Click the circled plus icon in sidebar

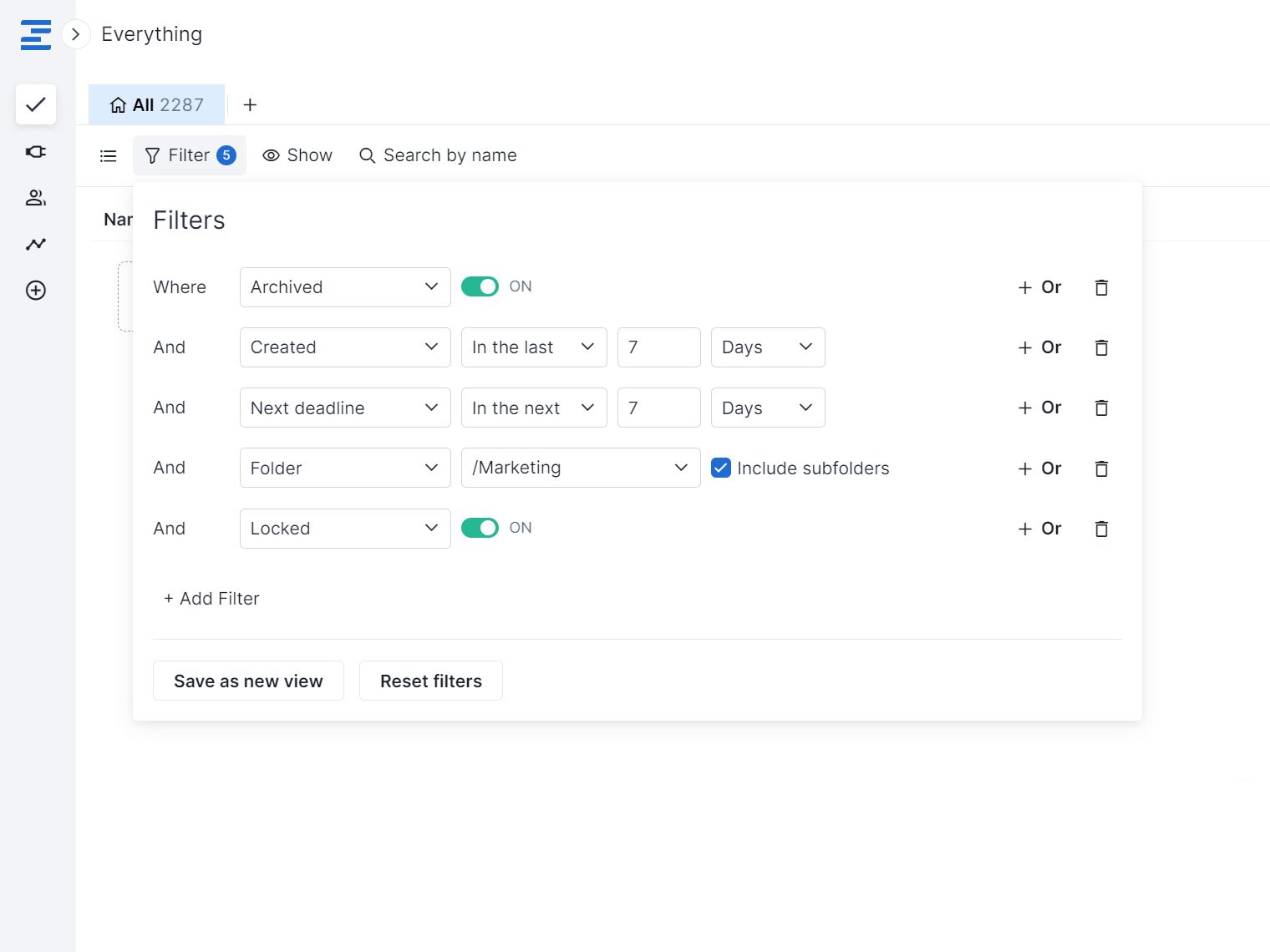click(x=36, y=291)
